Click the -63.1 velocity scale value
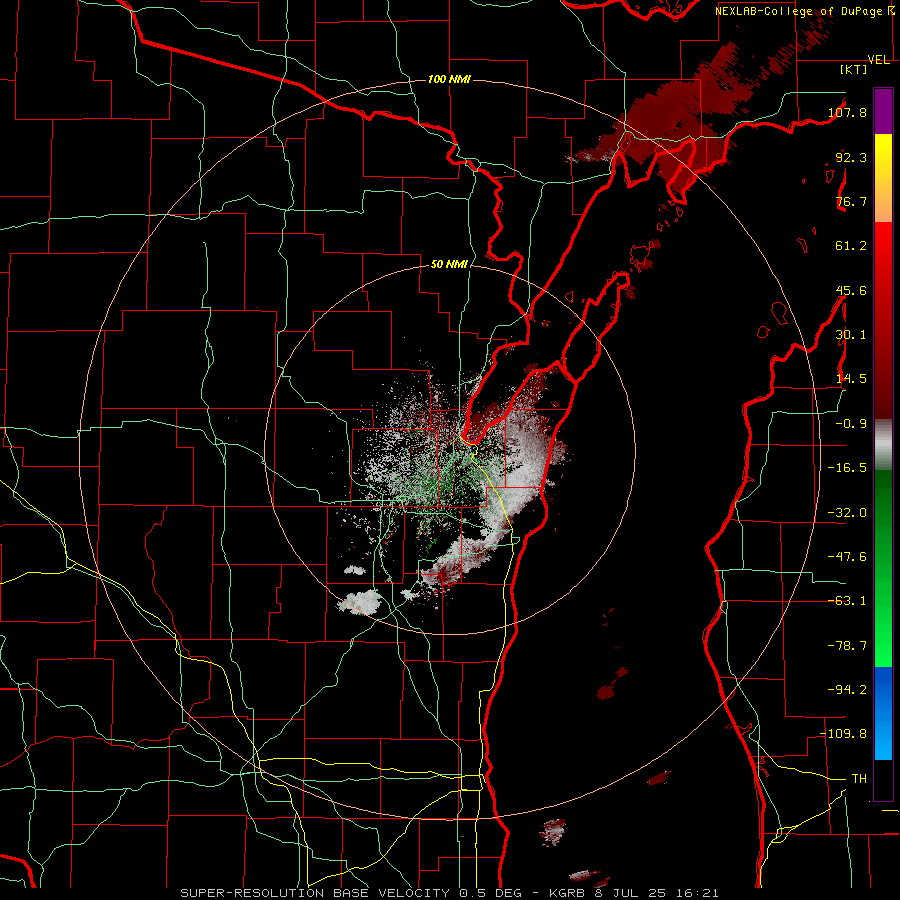Viewport: 900px width, 900px height. tap(847, 601)
